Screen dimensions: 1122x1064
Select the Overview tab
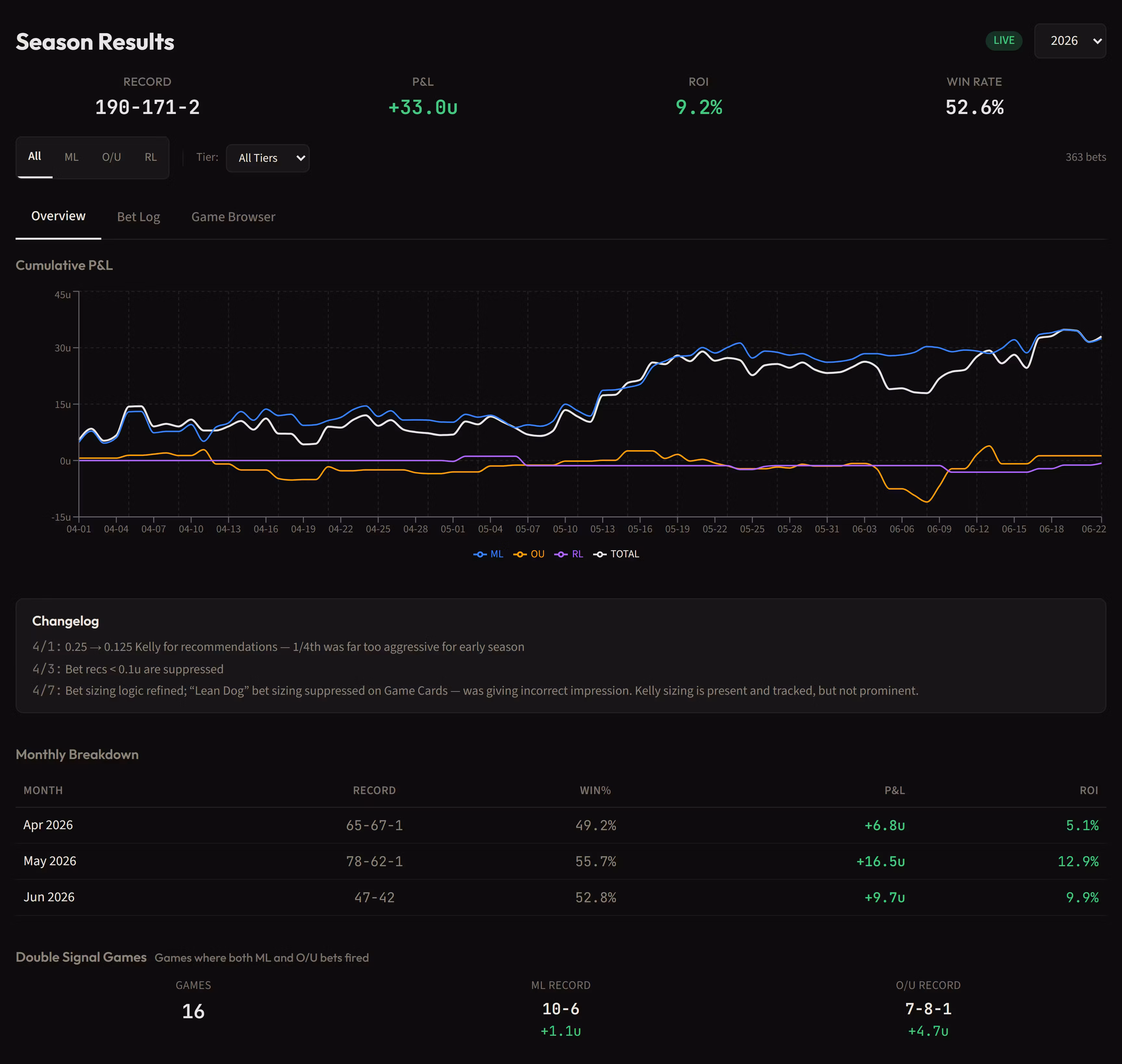tap(58, 216)
